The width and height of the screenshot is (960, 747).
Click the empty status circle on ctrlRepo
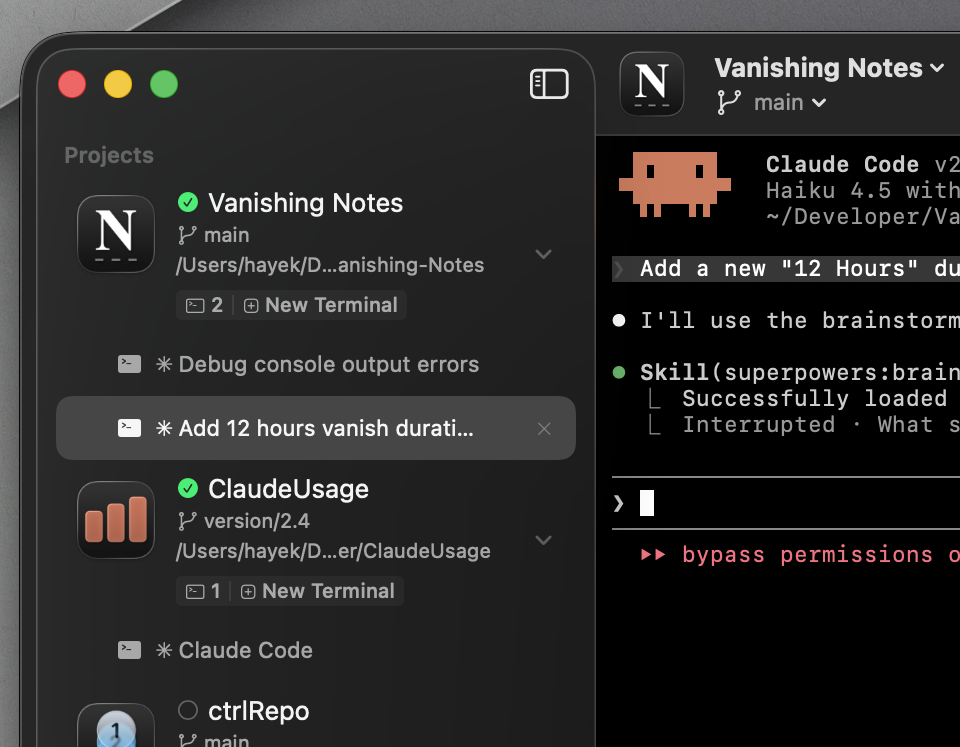pyautogui.click(x=188, y=711)
